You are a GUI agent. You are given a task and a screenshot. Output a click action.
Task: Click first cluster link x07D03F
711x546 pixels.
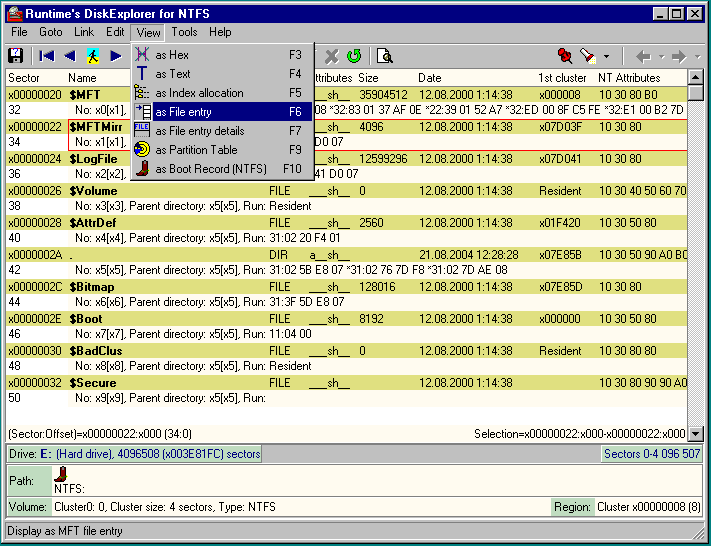pyautogui.click(x=560, y=127)
